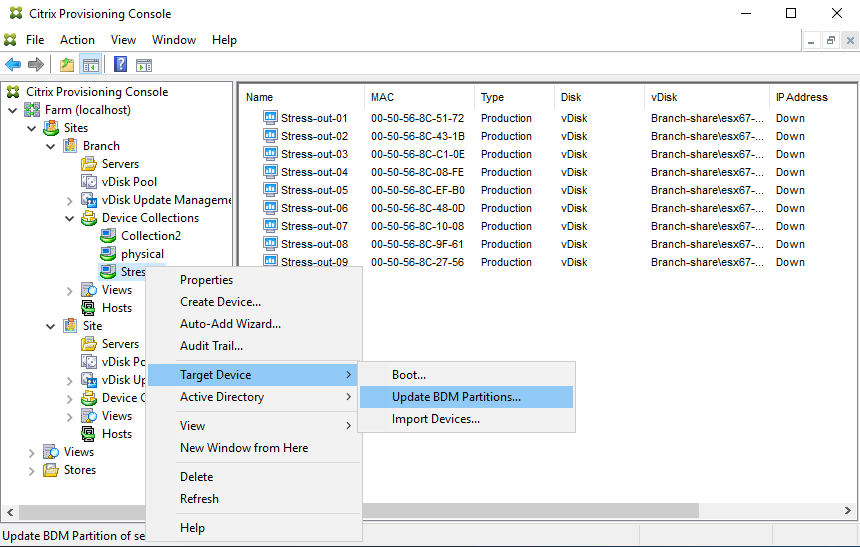
Task: Sort the device list by MAC column header
Action: (x=382, y=97)
